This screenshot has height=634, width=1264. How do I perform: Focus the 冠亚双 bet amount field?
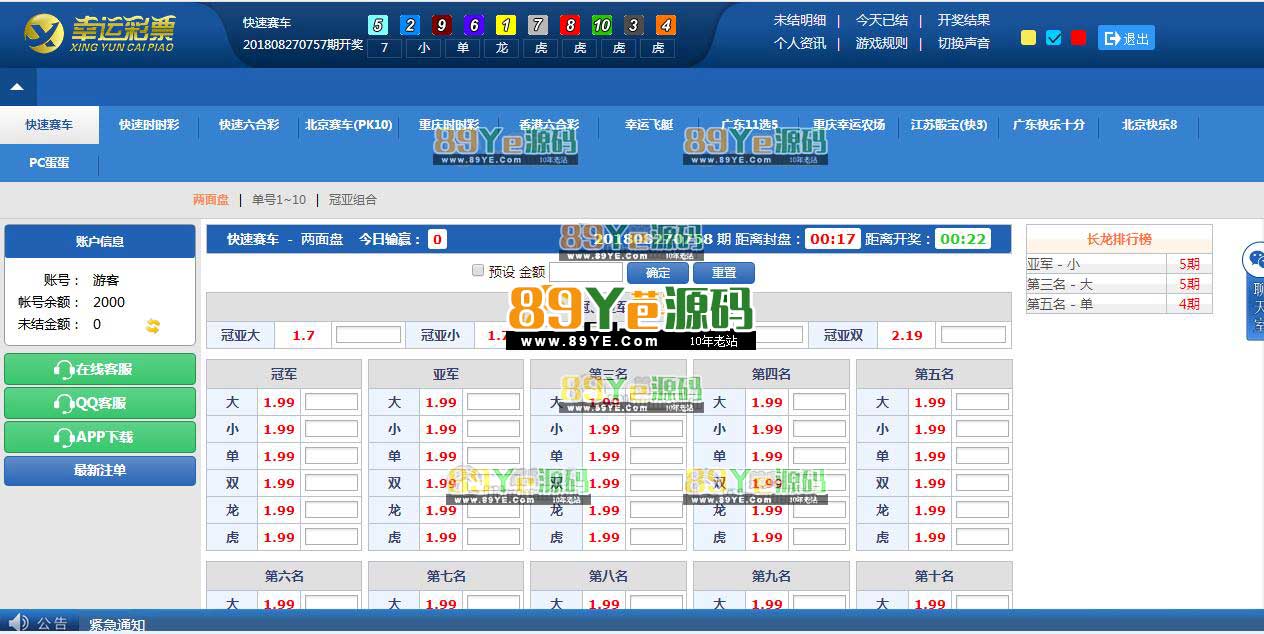pos(973,335)
